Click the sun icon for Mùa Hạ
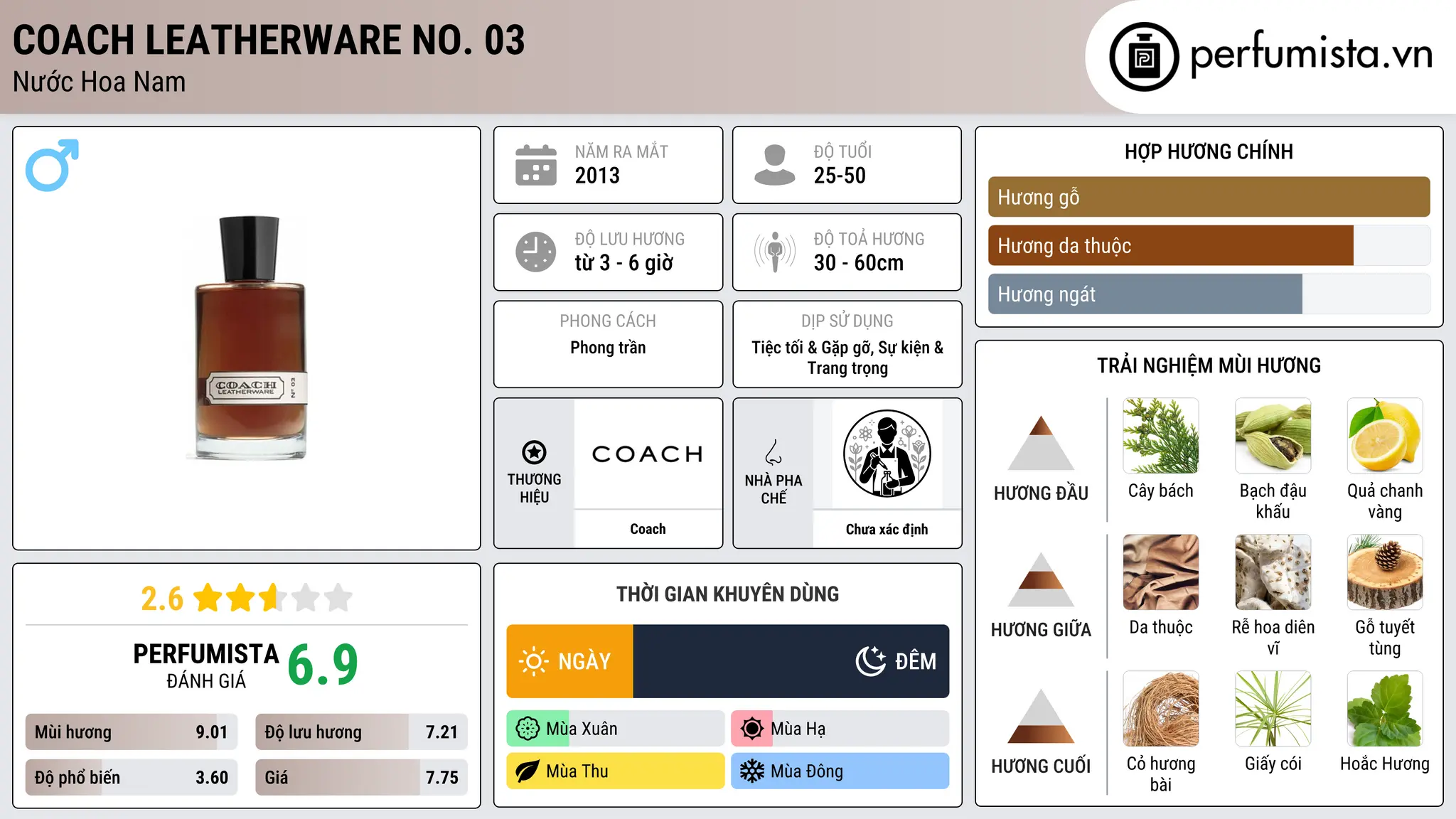Image resolution: width=1456 pixels, height=819 pixels. tap(752, 729)
